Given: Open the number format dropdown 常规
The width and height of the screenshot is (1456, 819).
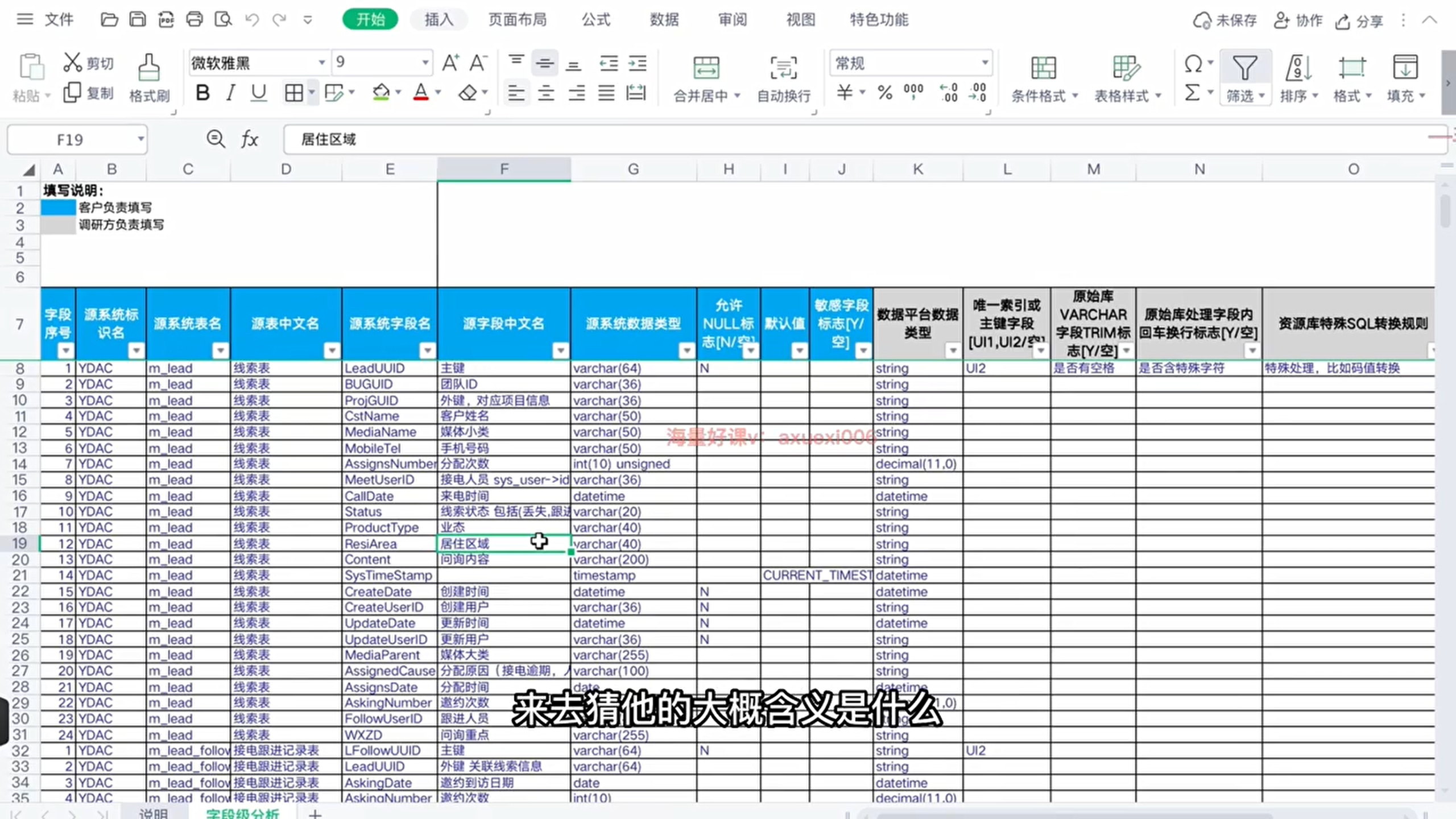Looking at the screenshot, I should click(x=985, y=63).
